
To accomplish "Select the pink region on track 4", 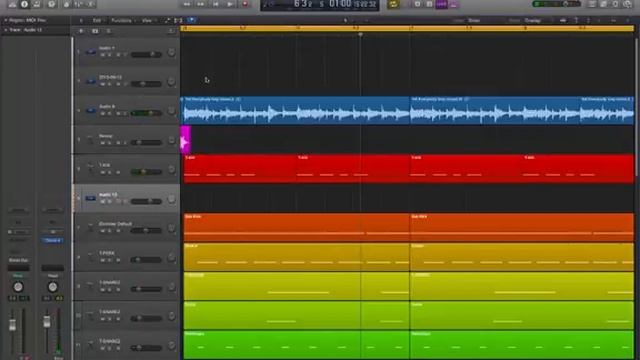I will 185,140.
